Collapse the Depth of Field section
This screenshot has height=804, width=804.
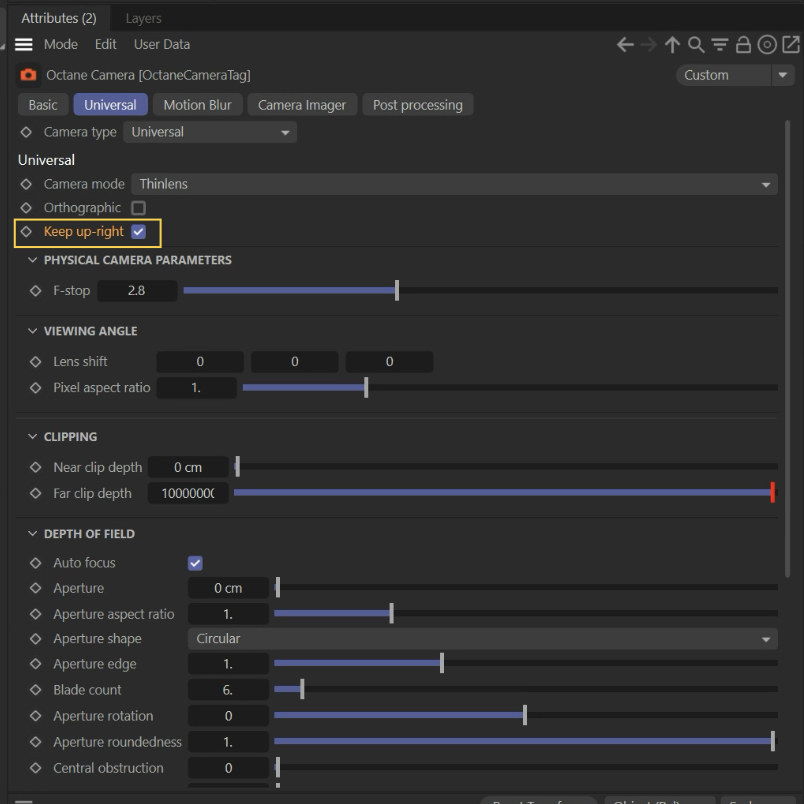tap(33, 534)
